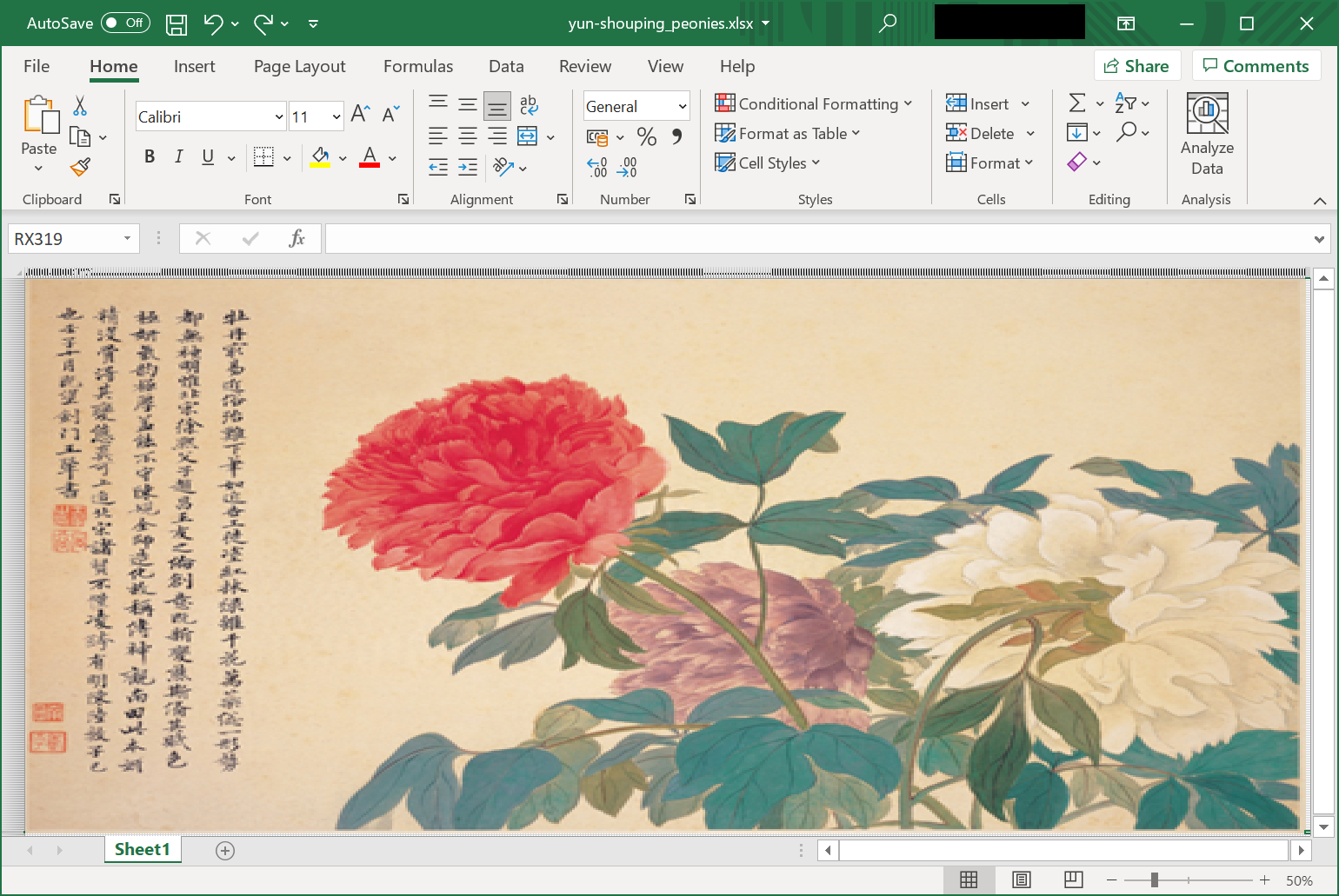
Task: Toggle AutoSave switch
Action: pos(125,23)
